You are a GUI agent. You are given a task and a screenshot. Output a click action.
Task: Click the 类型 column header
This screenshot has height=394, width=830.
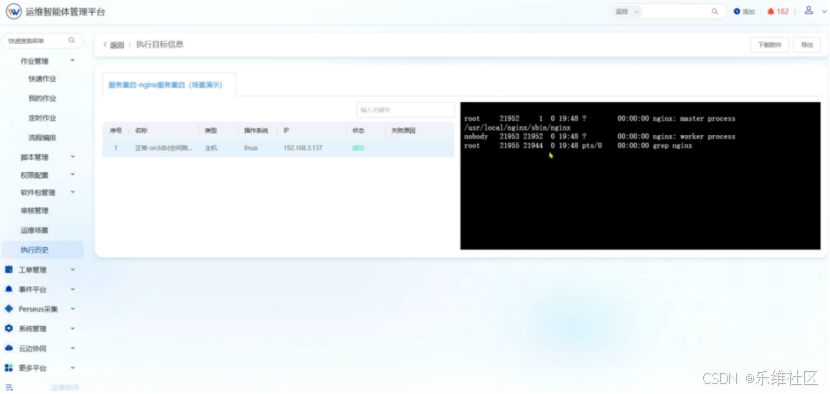pos(211,131)
